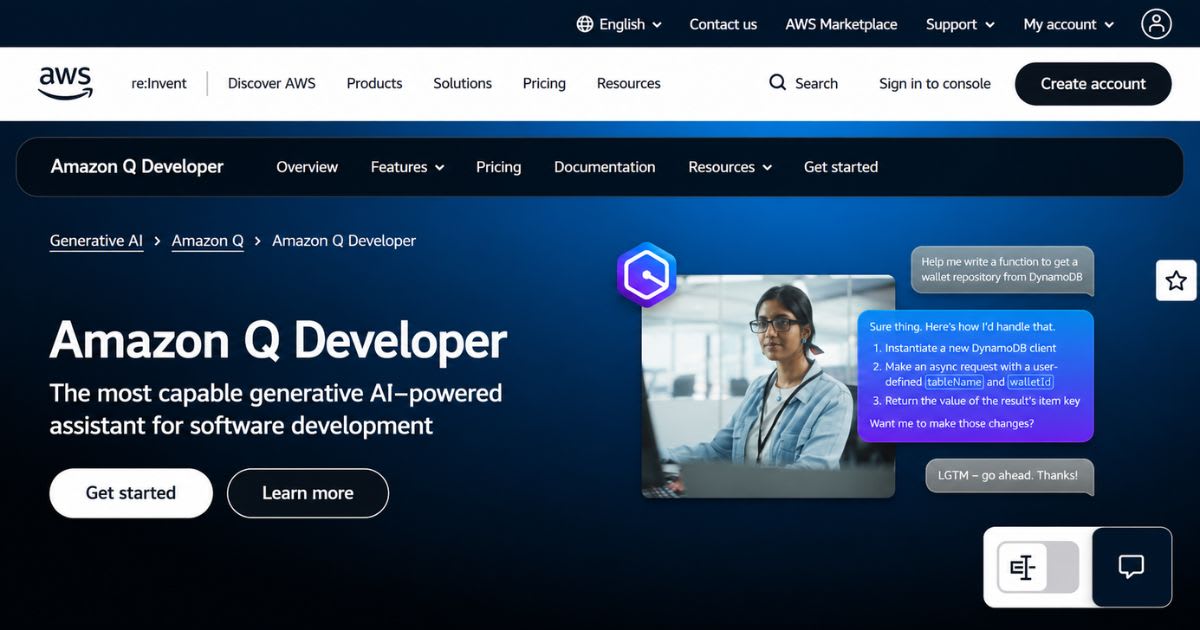The height and width of the screenshot is (630, 1200).
Task: Click the Contact us link
Action: click(x=723, y=24)
